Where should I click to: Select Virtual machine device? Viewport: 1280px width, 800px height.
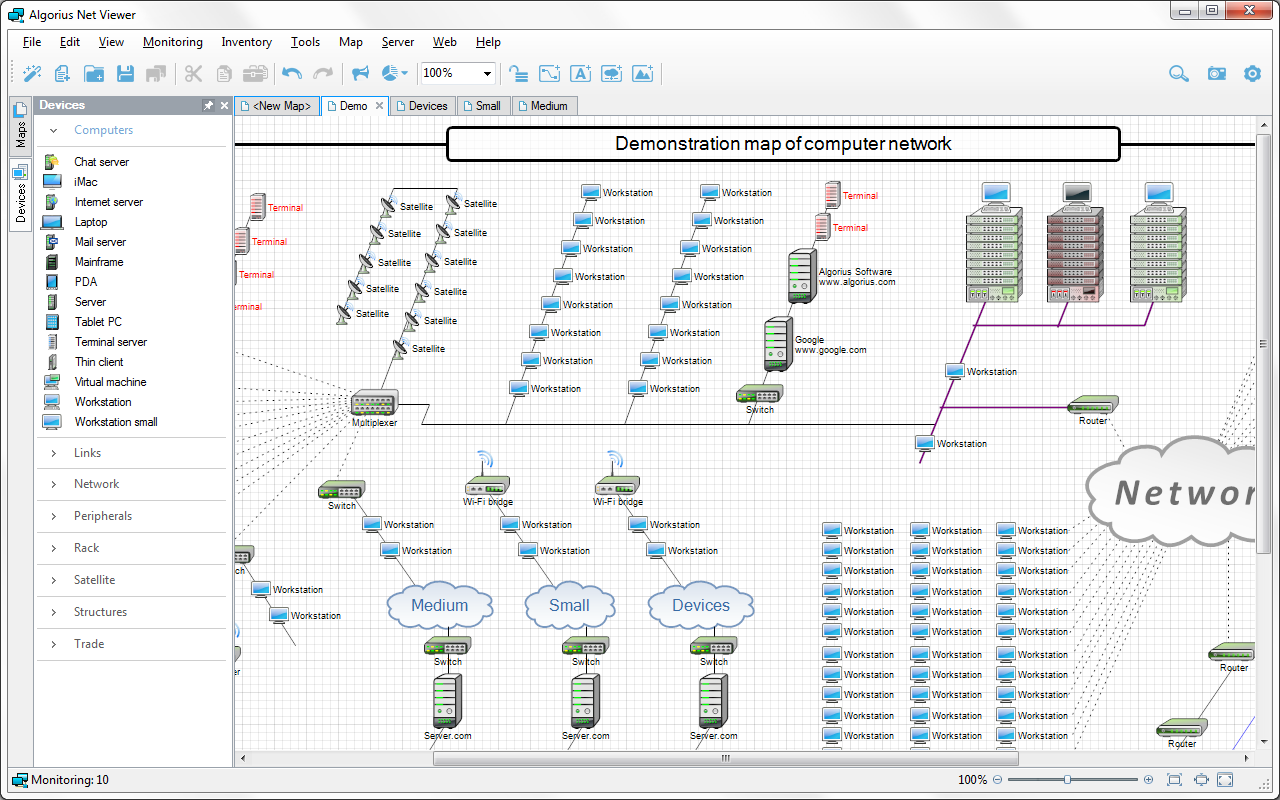coord(110,382)
